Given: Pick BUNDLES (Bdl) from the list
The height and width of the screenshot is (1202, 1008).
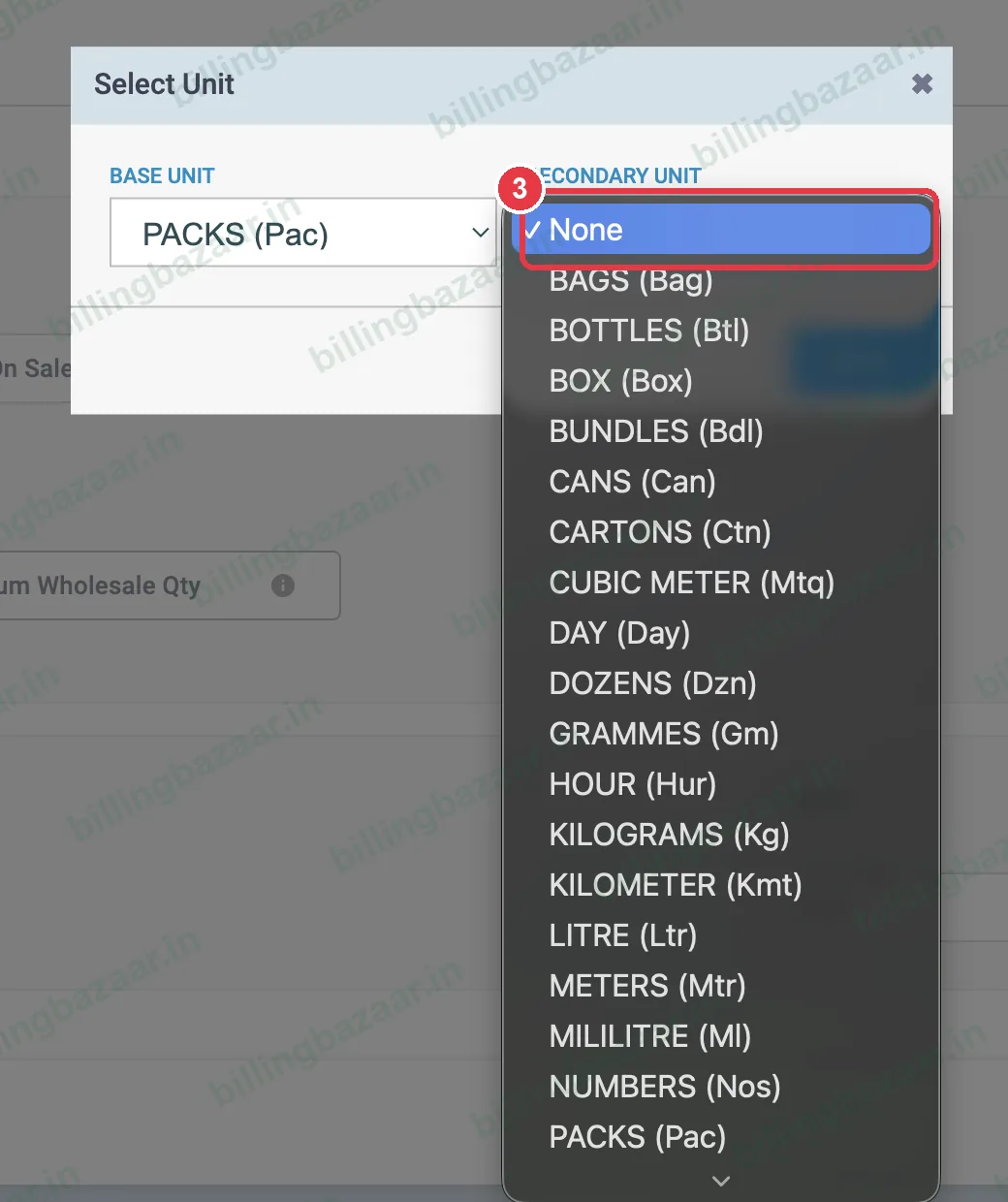Looking at the screenshot, I should click(x=721, y=431).
